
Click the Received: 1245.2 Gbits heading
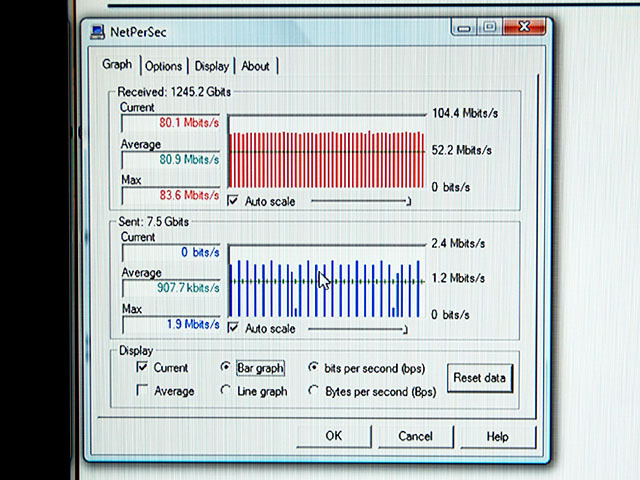click(174, 92)
